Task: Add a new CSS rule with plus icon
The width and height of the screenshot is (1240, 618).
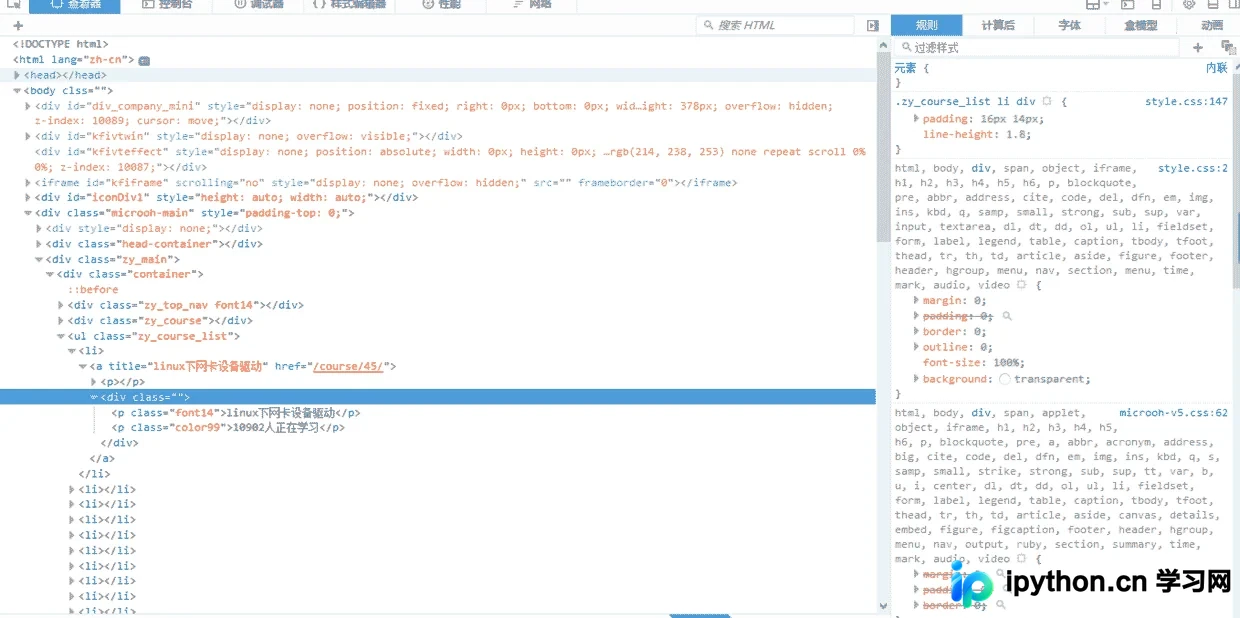Action: (x=1198, y=47)
